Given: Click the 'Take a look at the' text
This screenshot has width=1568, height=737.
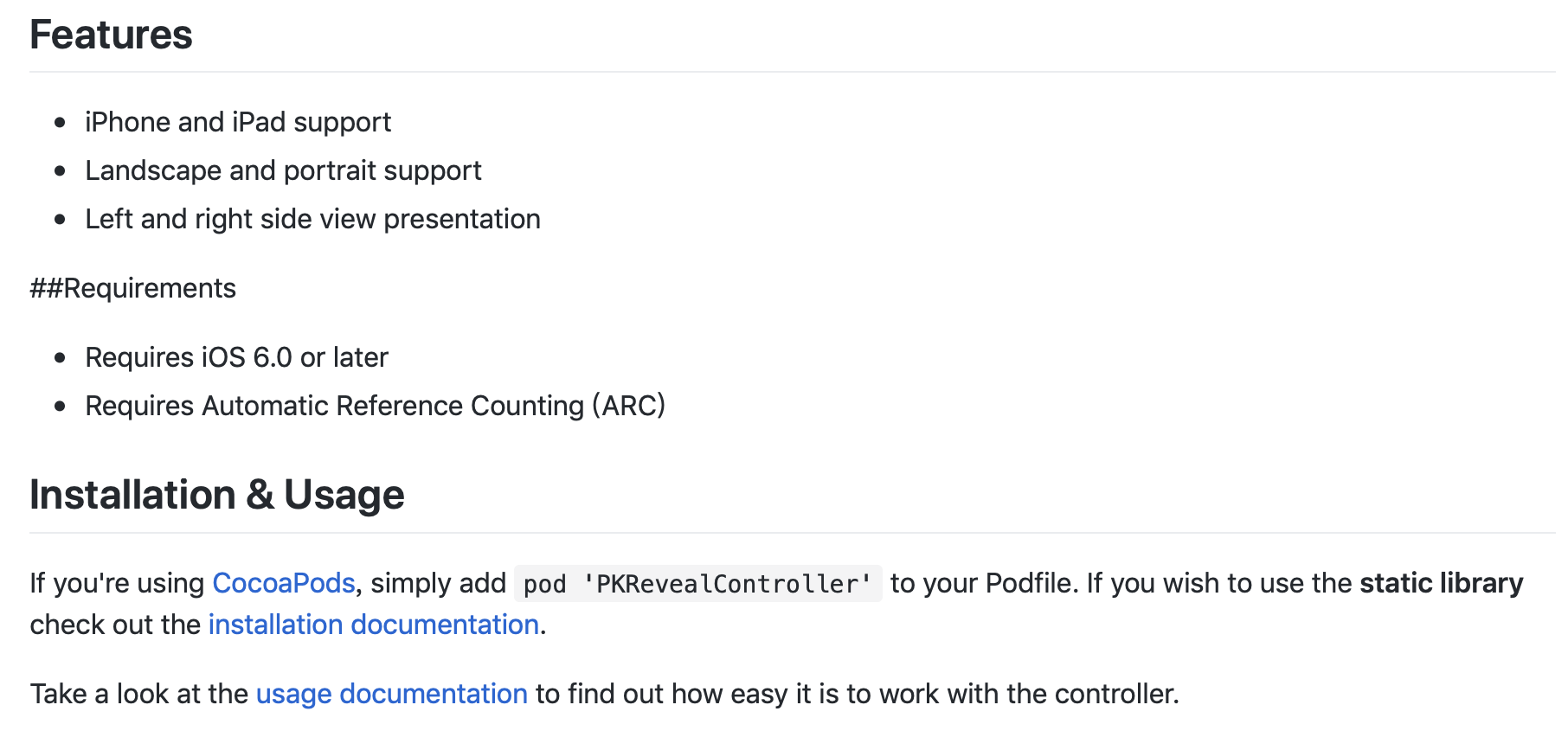Looking at the screenshot, I should (x=138, y=694).
